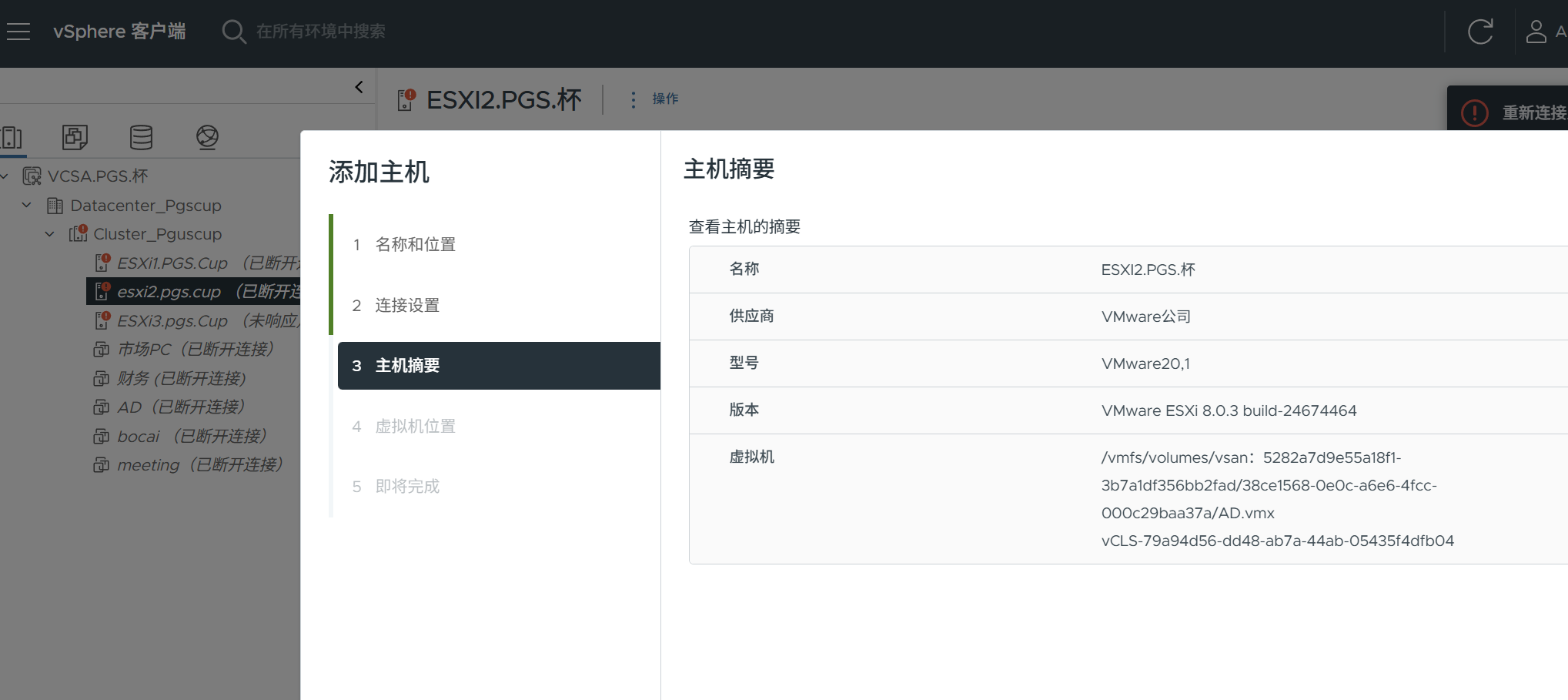Click the ESXi3.pgs.Cup host alert icon
The image size is (1568, 700).
coord(102,320)
